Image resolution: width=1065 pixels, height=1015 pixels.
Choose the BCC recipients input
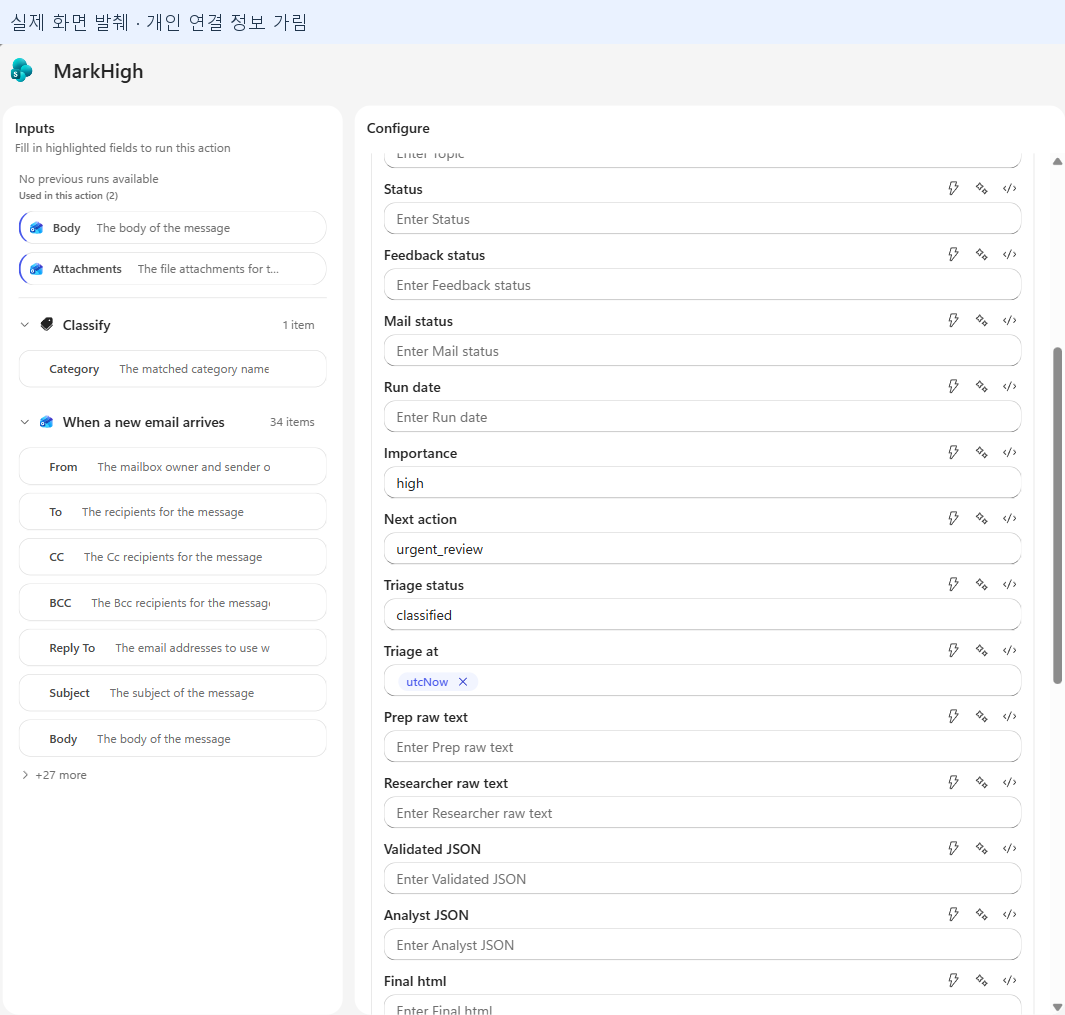coord(173,603)
